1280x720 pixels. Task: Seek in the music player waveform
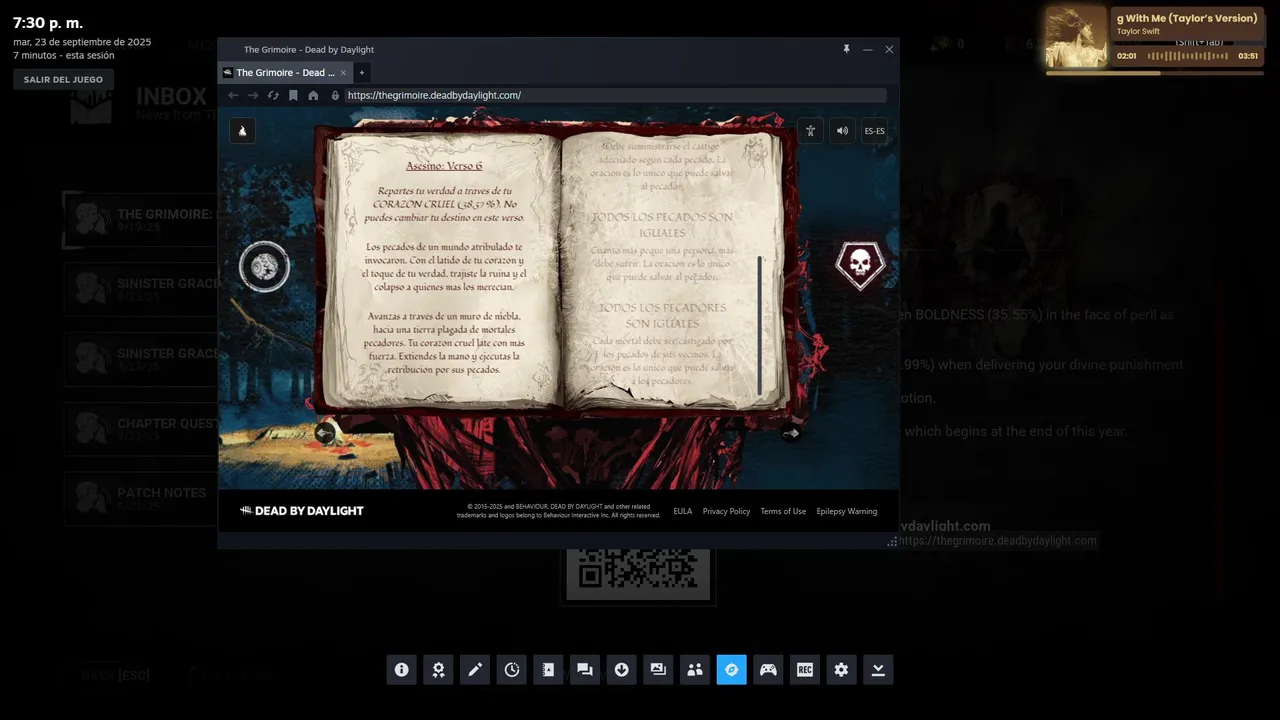[x=1187, y=56]
